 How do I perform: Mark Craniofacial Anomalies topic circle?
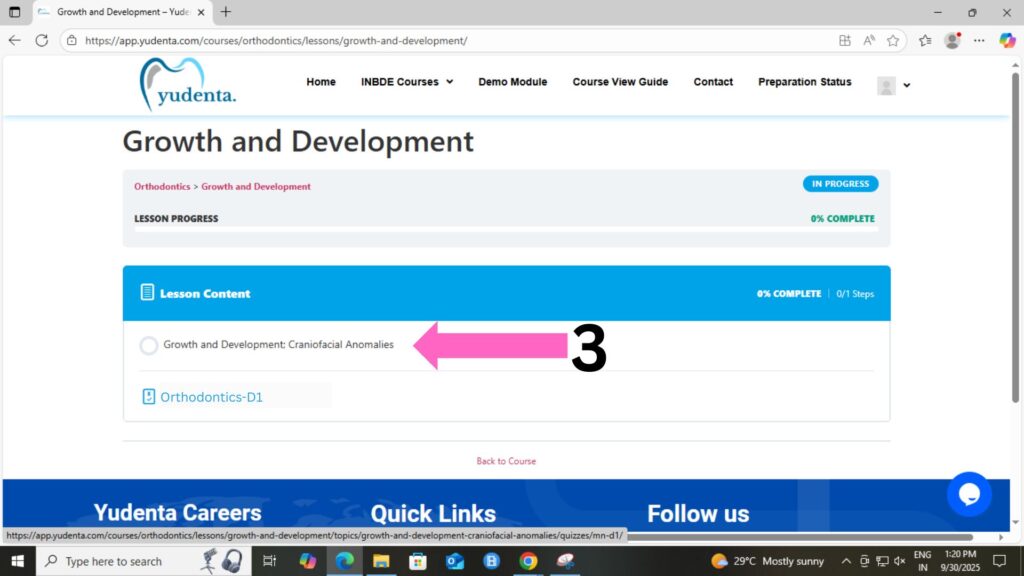click(149, 345)
